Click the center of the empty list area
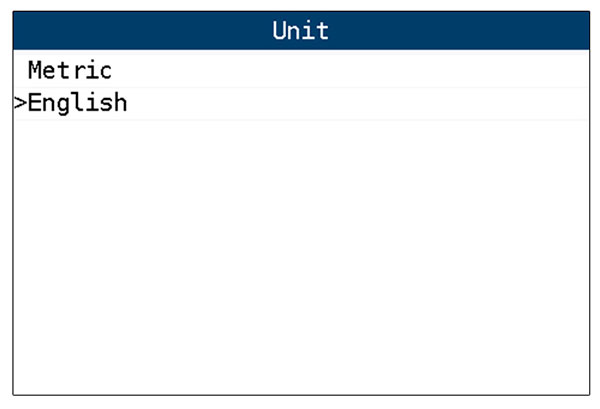 [x=301, y=257]
